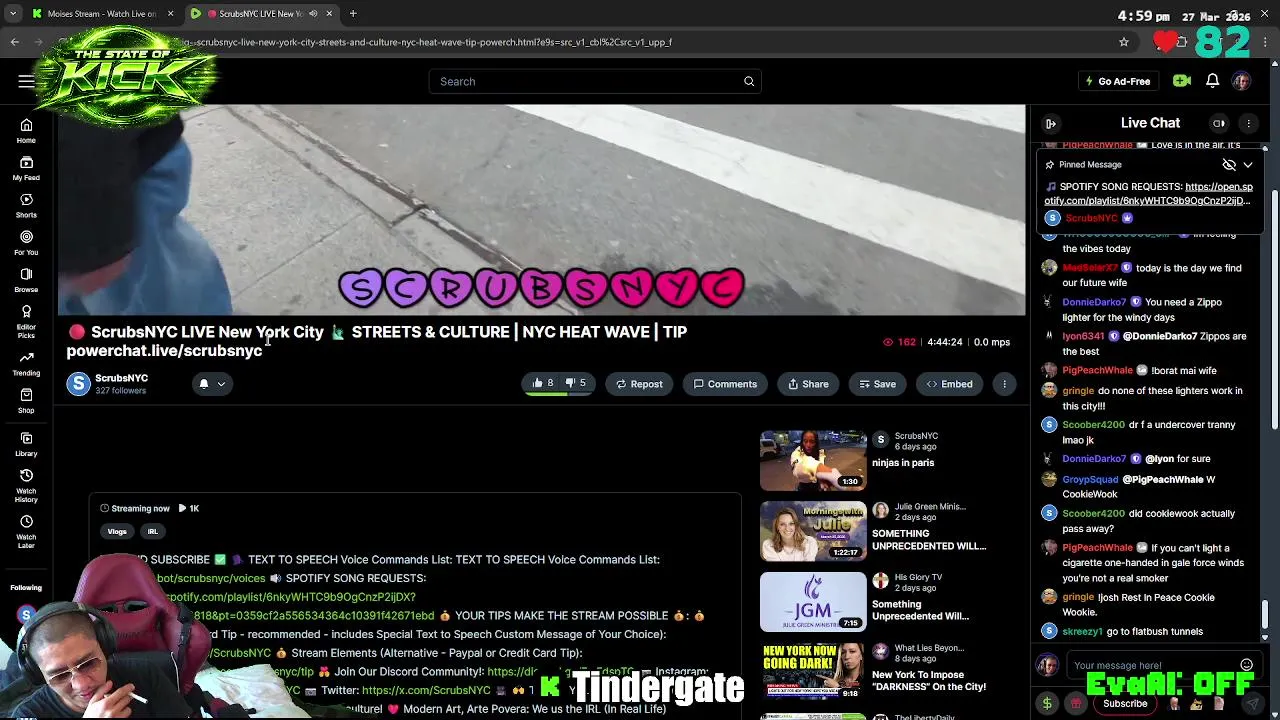This screenshot has height=720, width=1280.
Task: Open a new browser tab
Action: point(353,14)
